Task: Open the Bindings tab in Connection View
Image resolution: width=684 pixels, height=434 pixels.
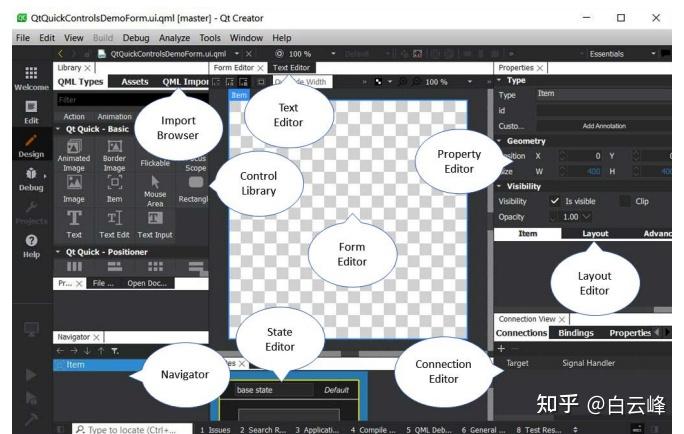Action: point(576,333)
